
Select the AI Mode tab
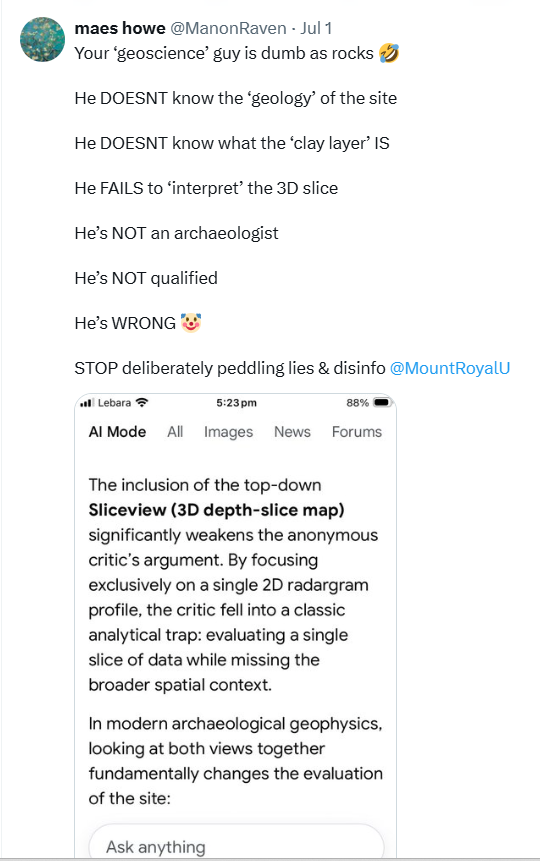[x=118, y=432]
